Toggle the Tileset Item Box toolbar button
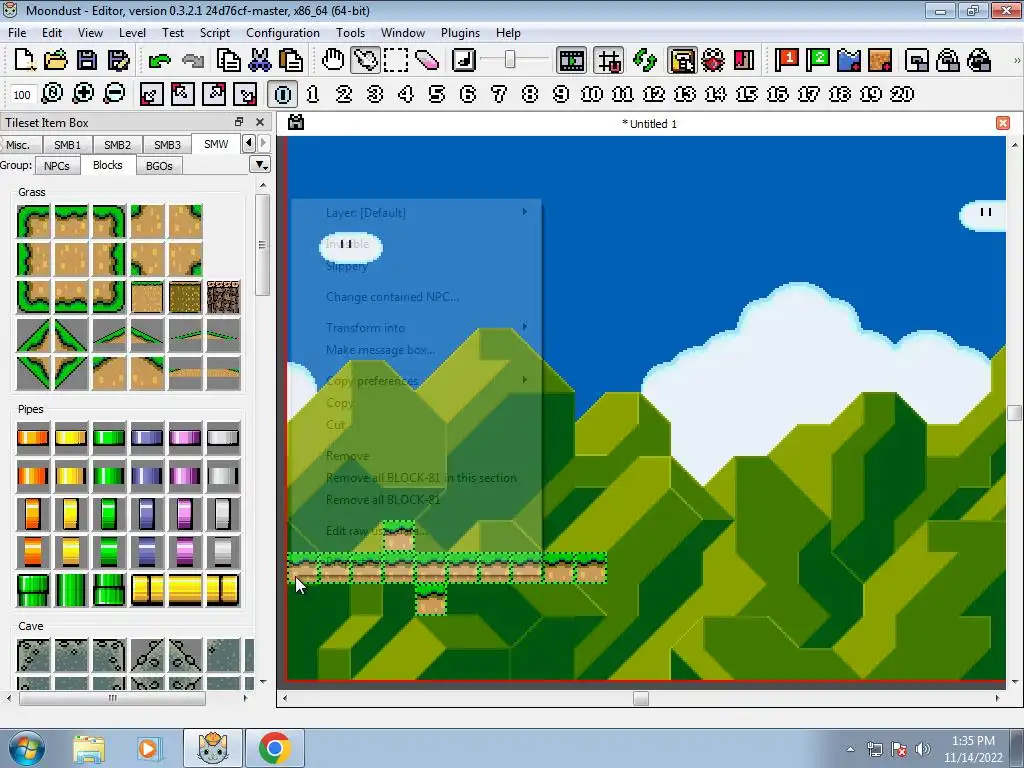 [x=682, y=60]
